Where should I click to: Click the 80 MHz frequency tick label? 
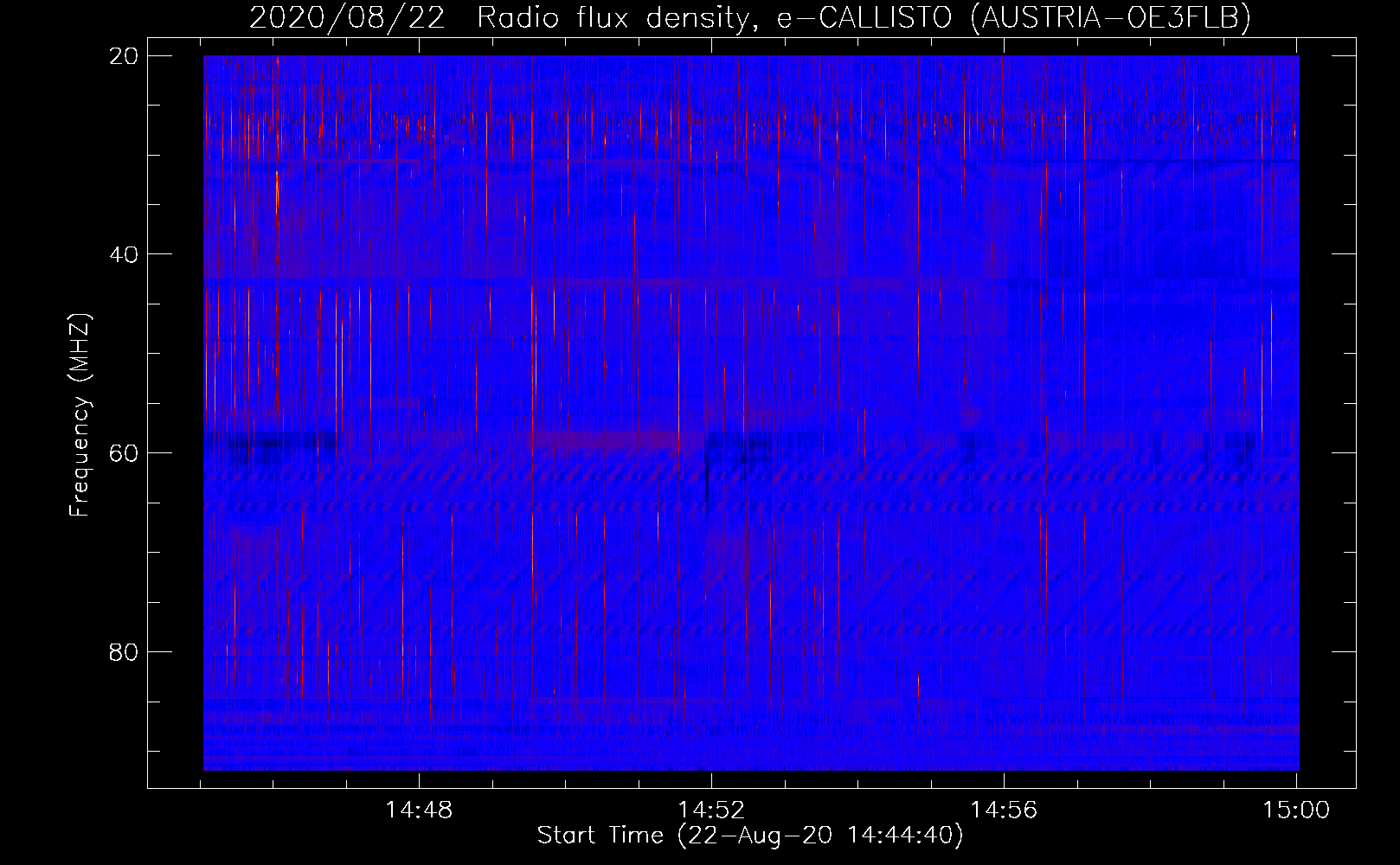pyautogui.click(x=125, y=651)
